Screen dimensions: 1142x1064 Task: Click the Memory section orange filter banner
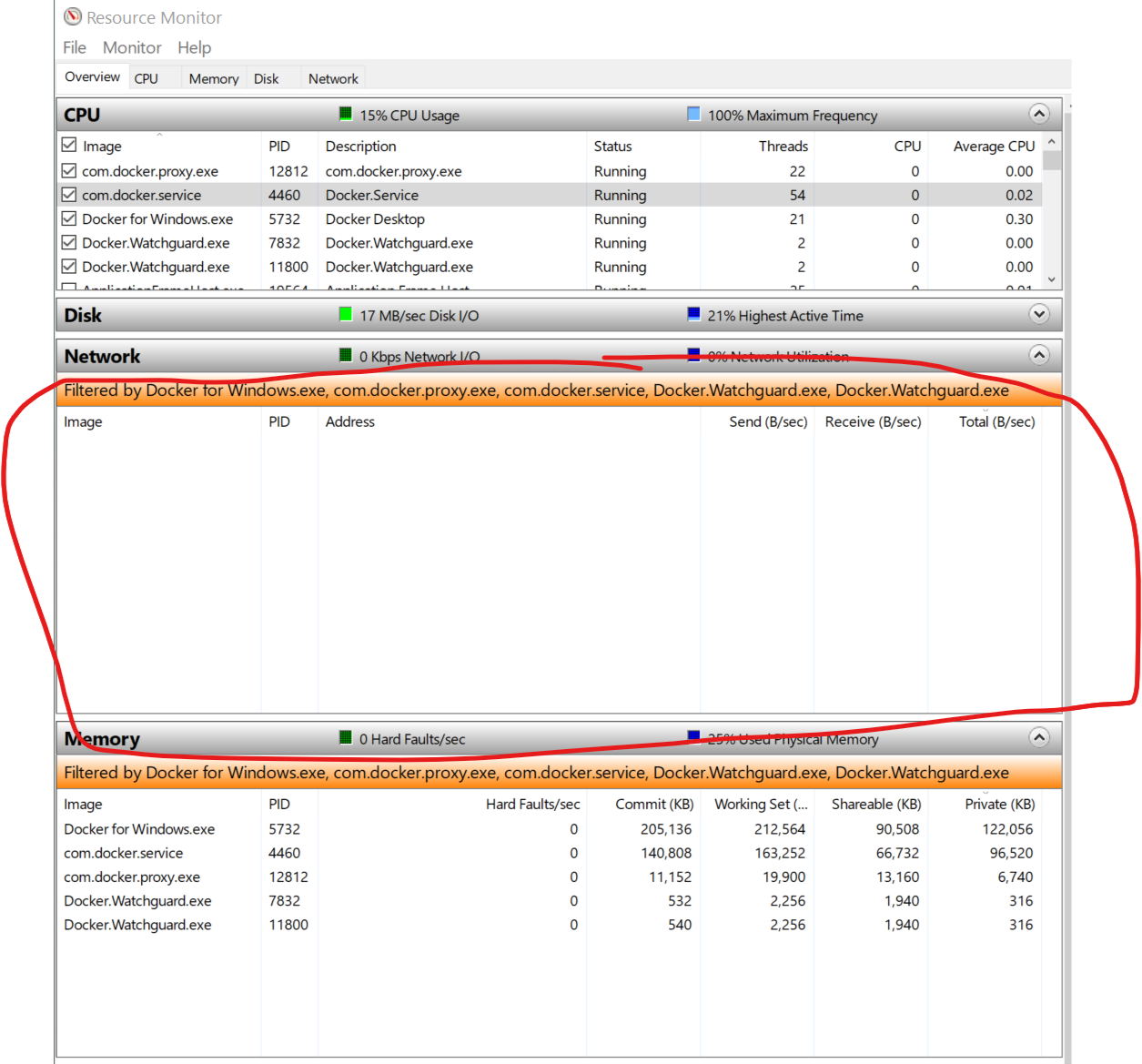559,772
